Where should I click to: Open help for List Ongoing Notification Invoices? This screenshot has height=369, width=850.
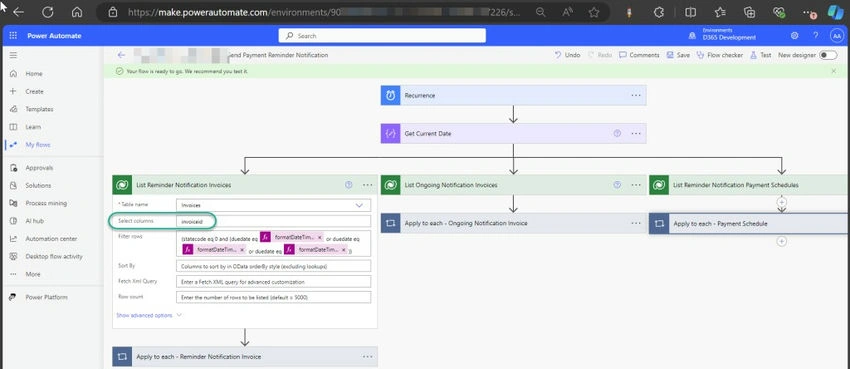point(617,185)
